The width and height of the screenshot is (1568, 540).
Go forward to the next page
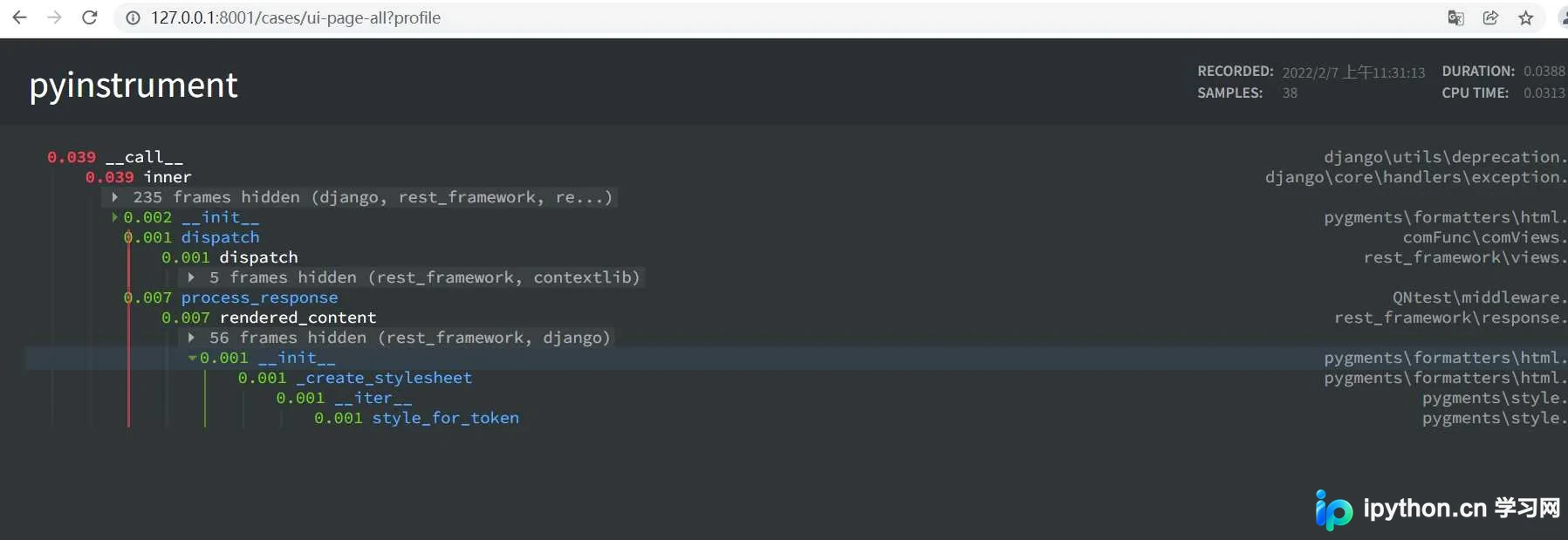pyautogui.click(x=54, y=17)
